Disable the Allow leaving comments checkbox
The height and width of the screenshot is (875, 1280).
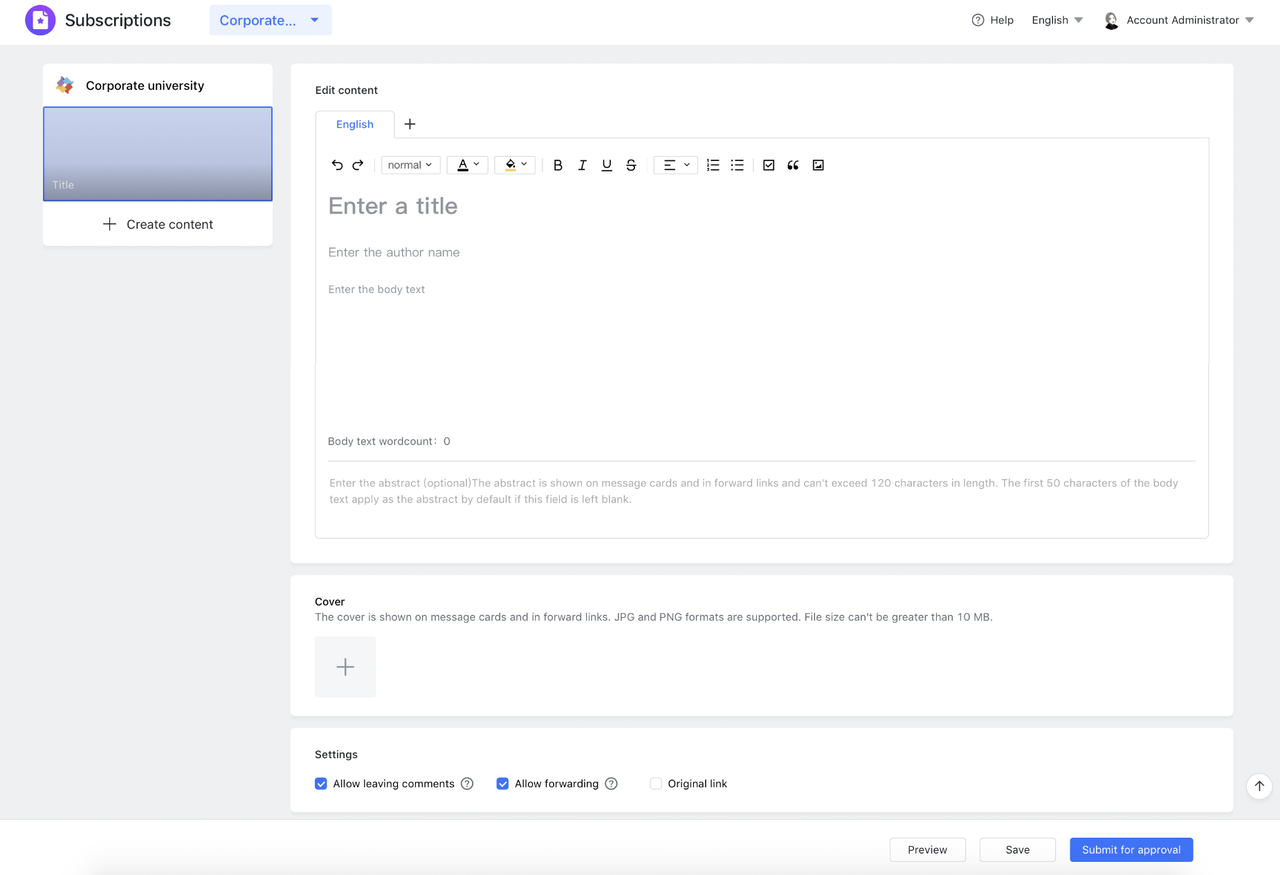pyautogui.click(x=320, y=784)
